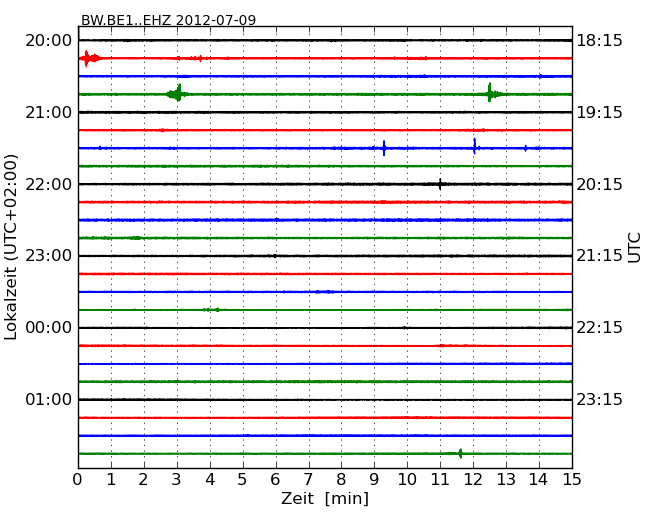Screen dimensions: 650x520
Task: Select the 21:15 UTC tick label
Action: pyautogui.click(x=599, y=256)
